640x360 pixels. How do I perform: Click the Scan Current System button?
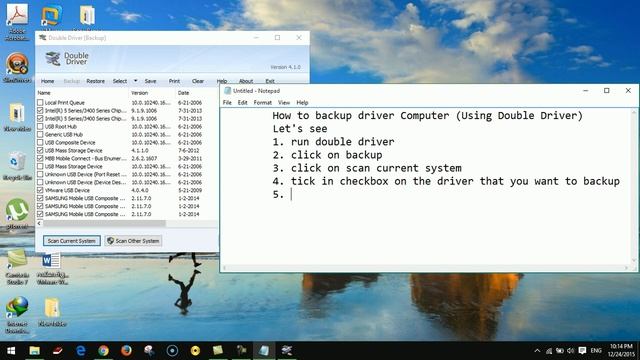71,241
